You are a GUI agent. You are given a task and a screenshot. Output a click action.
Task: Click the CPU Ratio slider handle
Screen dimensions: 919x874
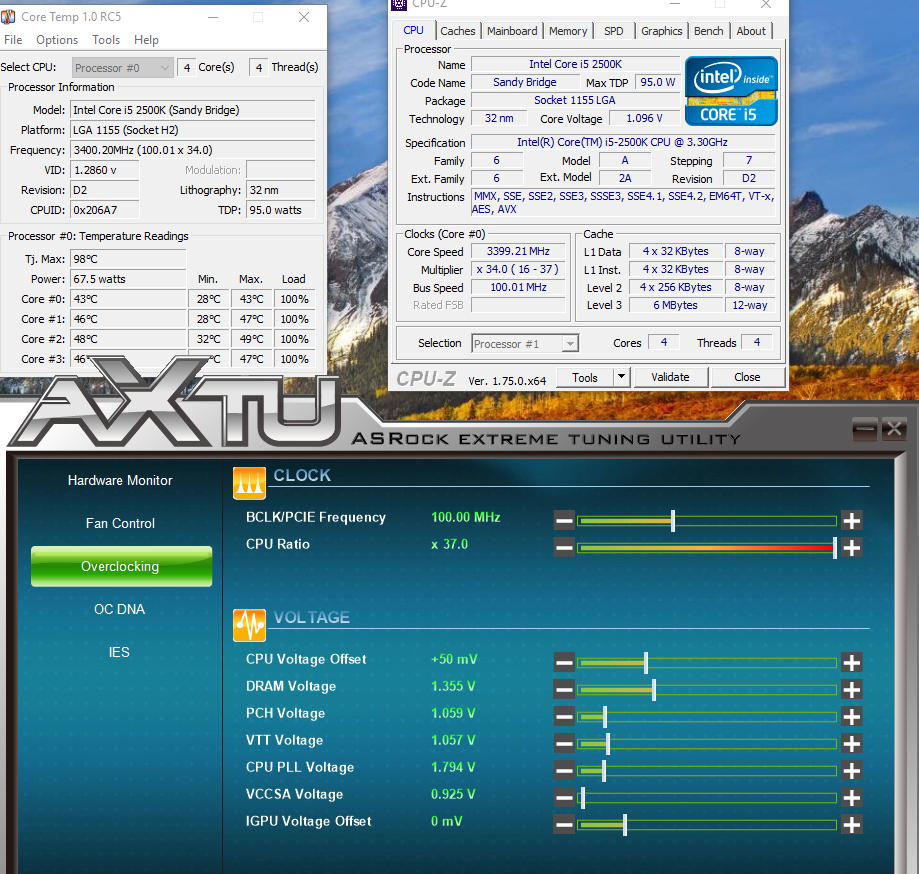click(x=835, y=547)
